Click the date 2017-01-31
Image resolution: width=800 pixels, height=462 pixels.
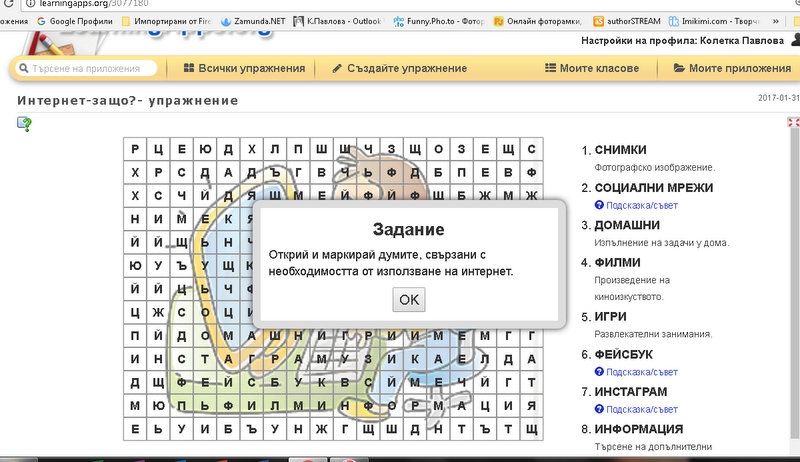click(x=779, y=97)
